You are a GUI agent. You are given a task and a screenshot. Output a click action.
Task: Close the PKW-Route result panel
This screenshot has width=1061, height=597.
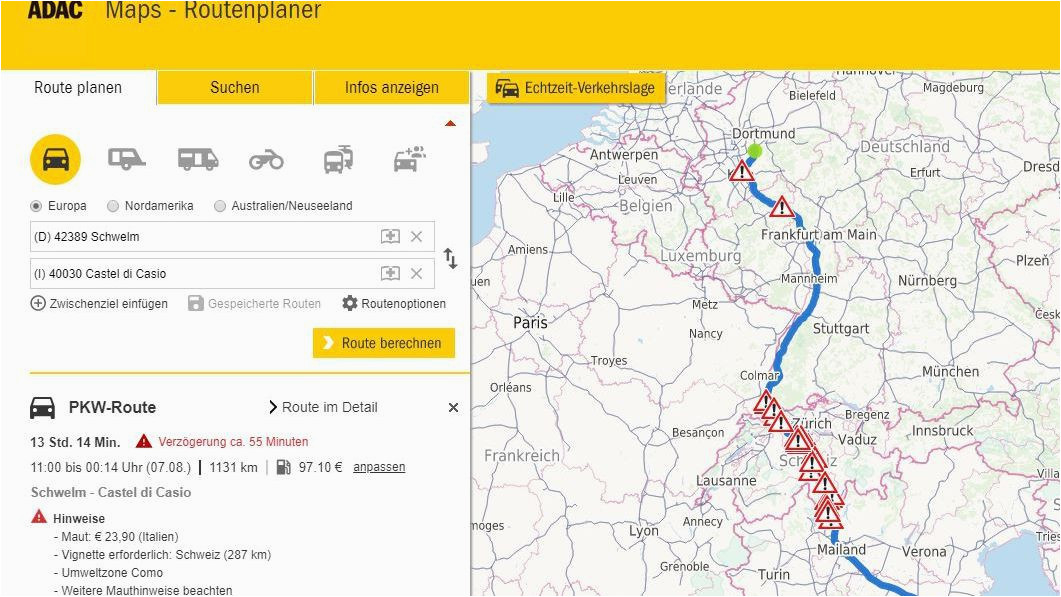coord(453,407)
